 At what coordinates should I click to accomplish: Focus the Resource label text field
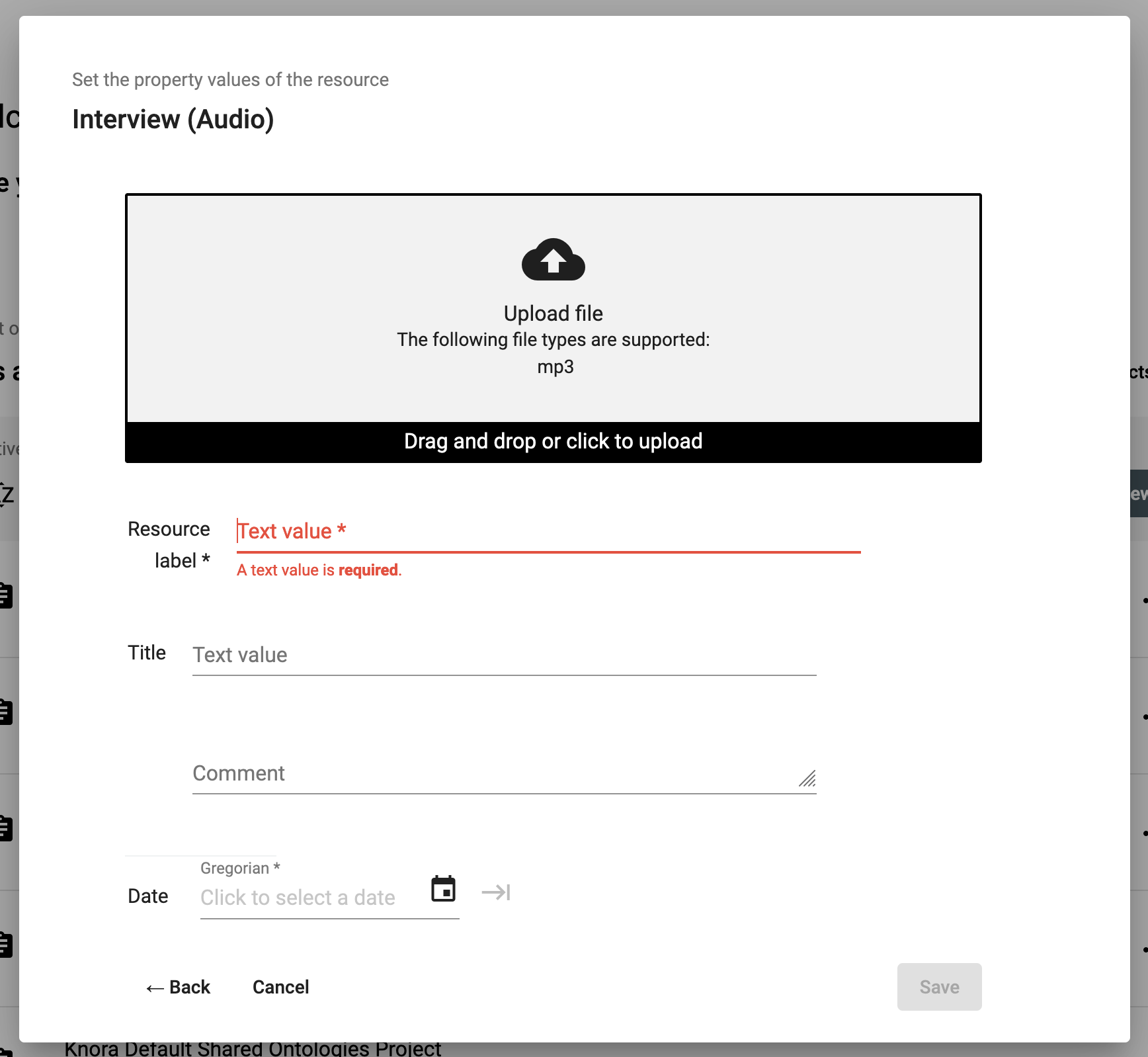(548, 532)
